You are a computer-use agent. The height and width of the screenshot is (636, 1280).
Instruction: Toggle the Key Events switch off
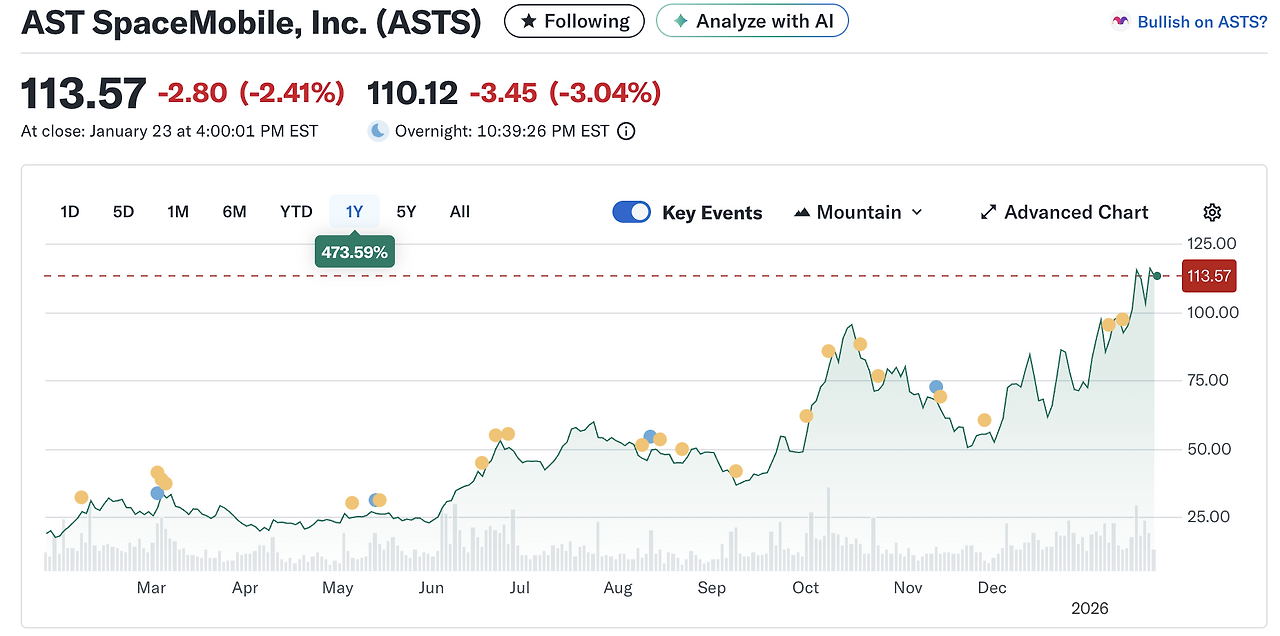[x=631, y=212]
